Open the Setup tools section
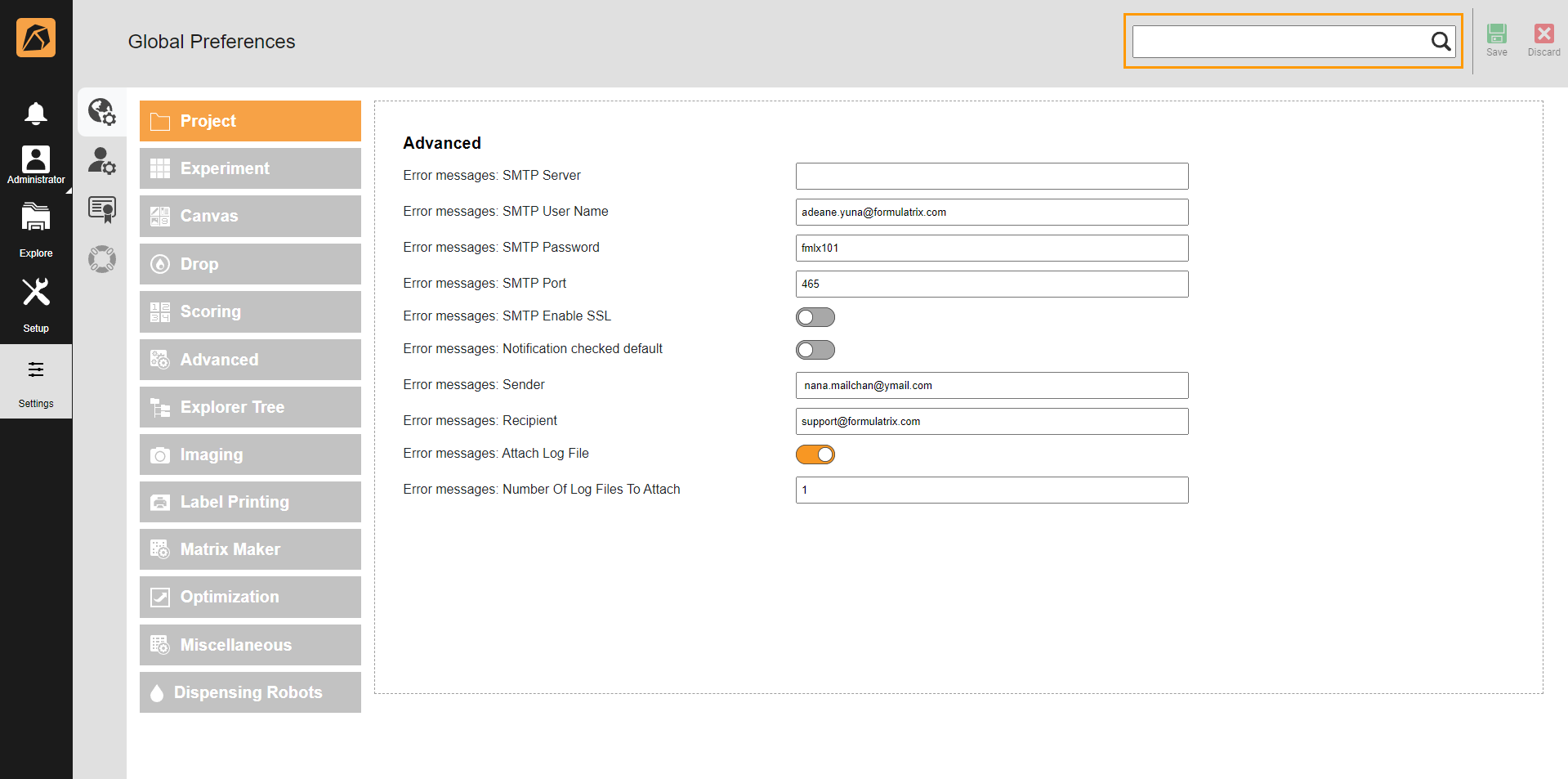The image size is (1568, 779). [35, 303]
